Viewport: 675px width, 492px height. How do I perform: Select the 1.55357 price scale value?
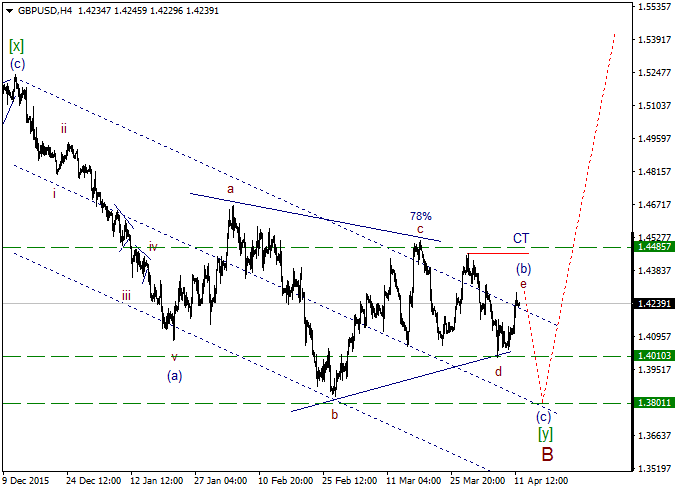[655, 6]
